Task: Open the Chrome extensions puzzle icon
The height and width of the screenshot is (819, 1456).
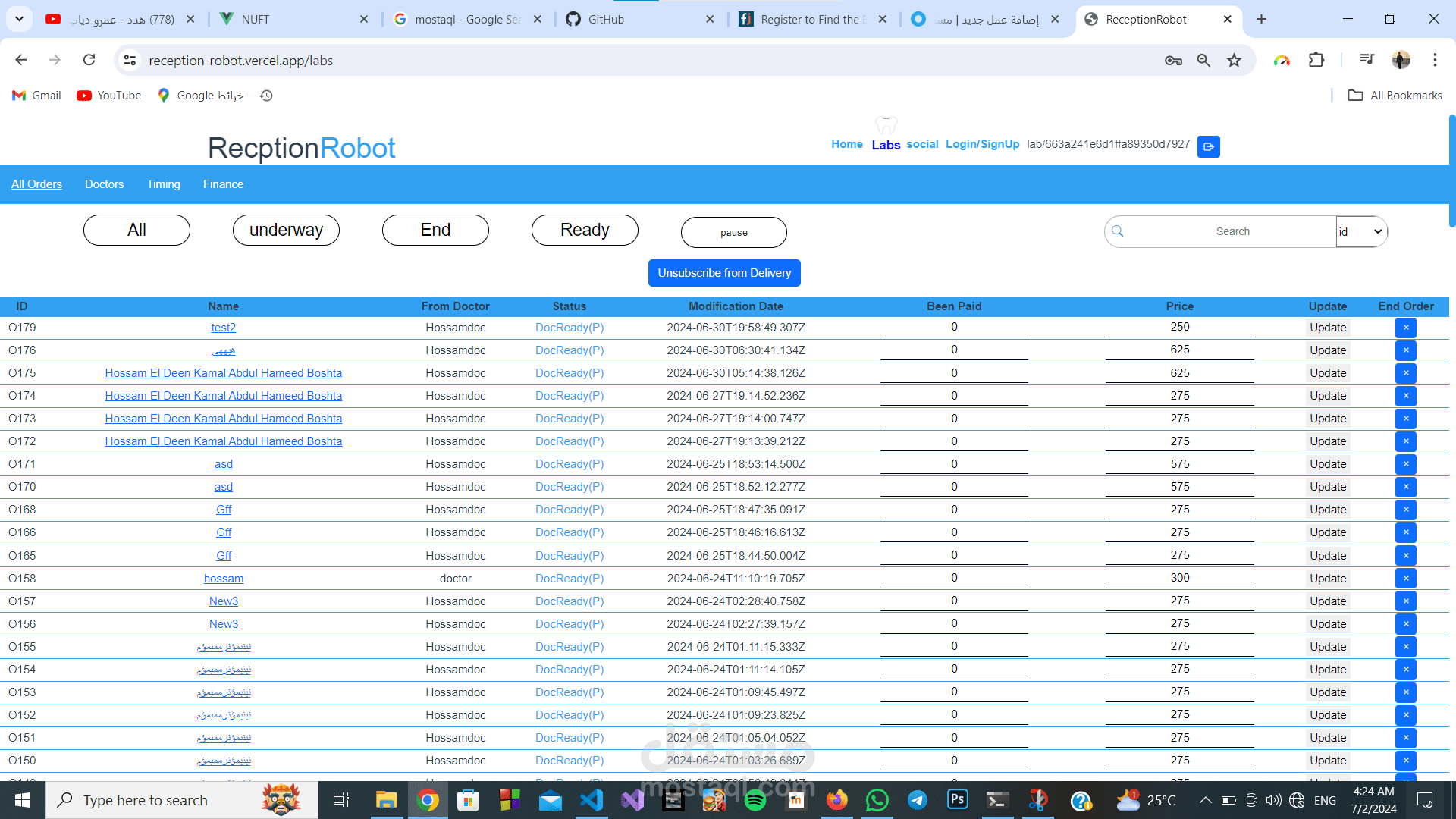Action: tap(1316, 60)
